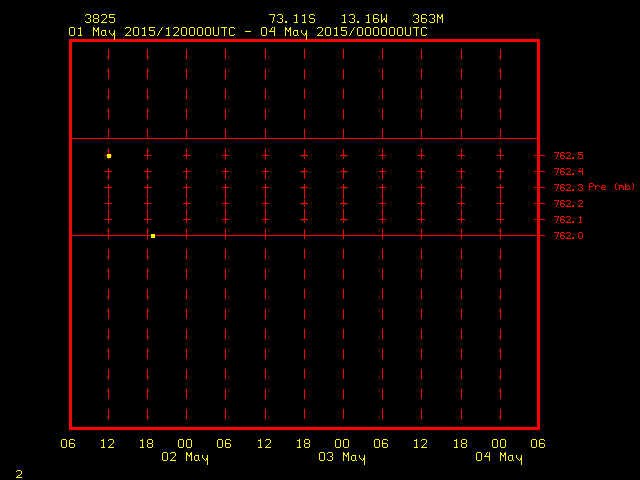
Task: Click elevation value 363M
Action: point(428,19)
